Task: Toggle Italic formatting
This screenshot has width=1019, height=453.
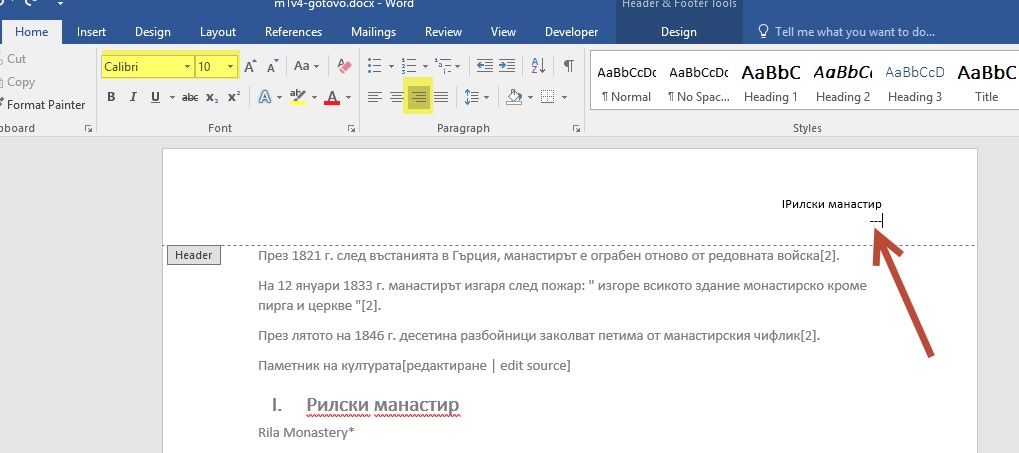Action: click(133, 97)
